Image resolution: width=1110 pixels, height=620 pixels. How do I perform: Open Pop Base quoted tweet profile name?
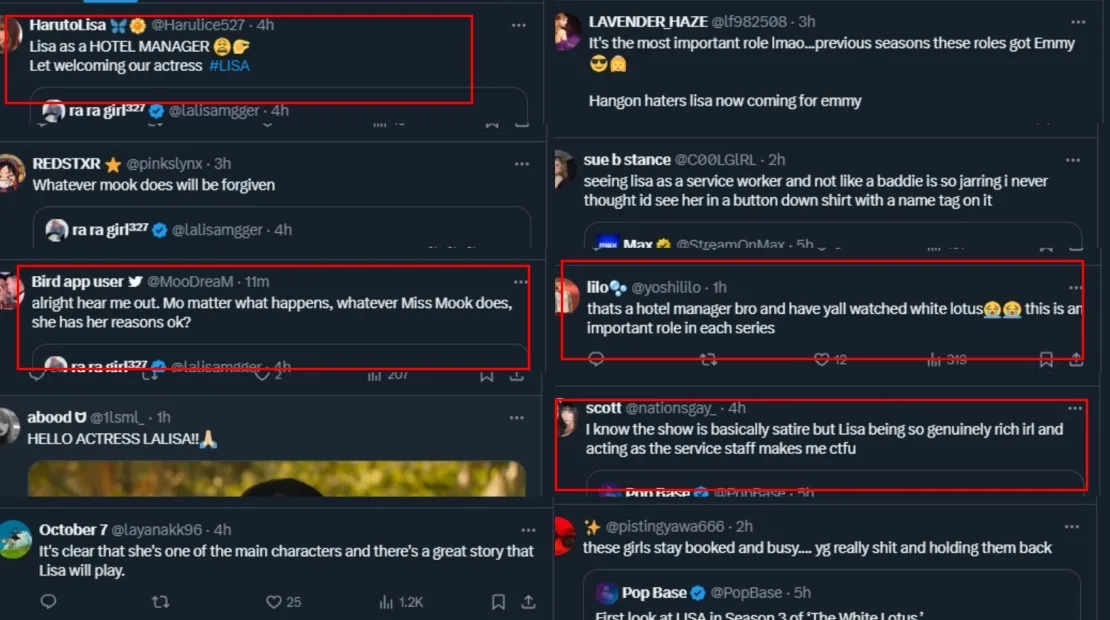click(x=654, y=593)
